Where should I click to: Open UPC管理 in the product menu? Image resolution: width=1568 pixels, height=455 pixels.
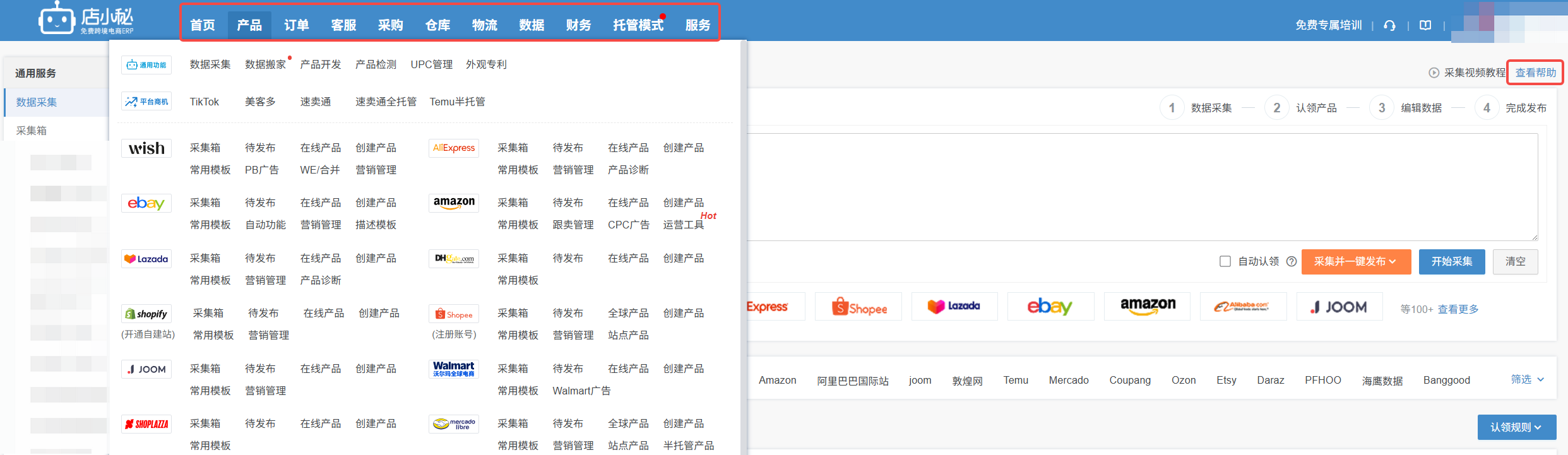pos(432,64)
